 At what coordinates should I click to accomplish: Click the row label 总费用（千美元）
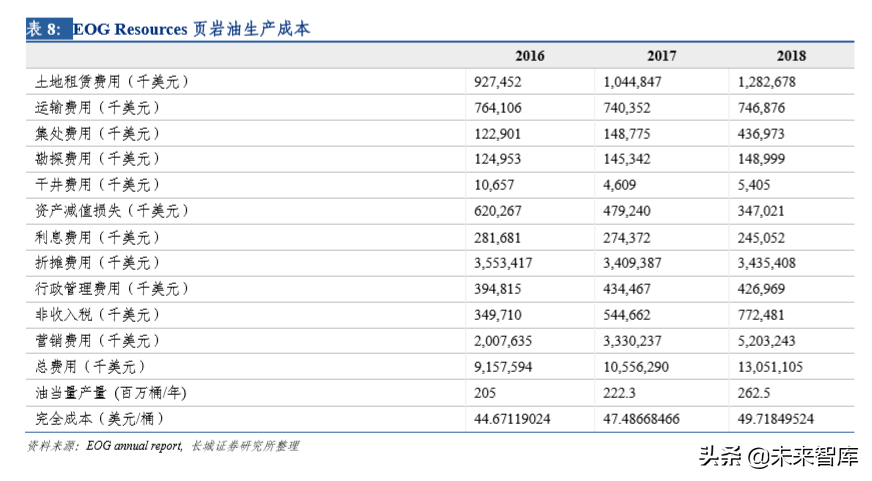coord(91,366)
